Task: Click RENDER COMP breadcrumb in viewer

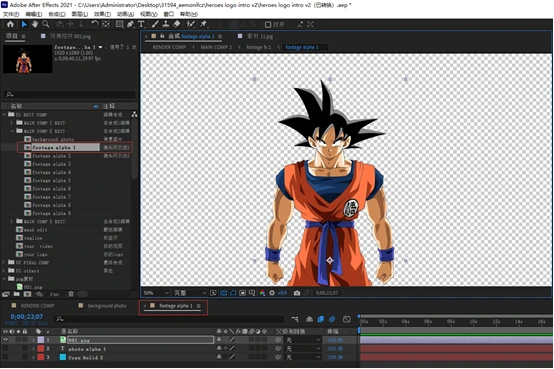Action: tap(169, 47)
